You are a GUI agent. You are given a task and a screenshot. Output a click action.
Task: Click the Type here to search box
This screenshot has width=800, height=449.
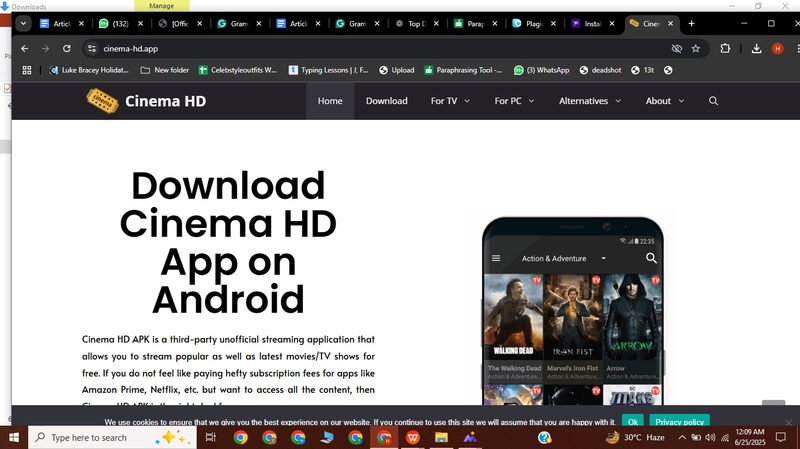pyautogui.click(x=112, y=438)
